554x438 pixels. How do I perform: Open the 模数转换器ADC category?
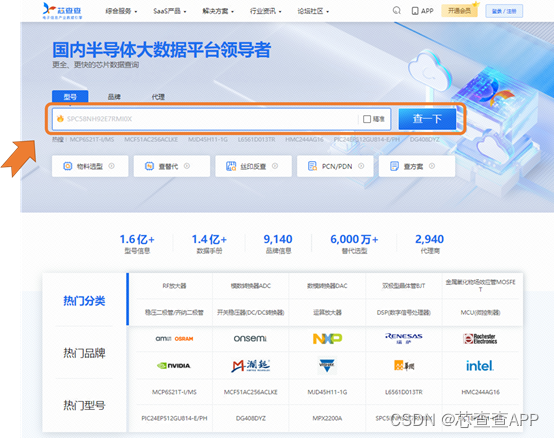pos(251,286)
